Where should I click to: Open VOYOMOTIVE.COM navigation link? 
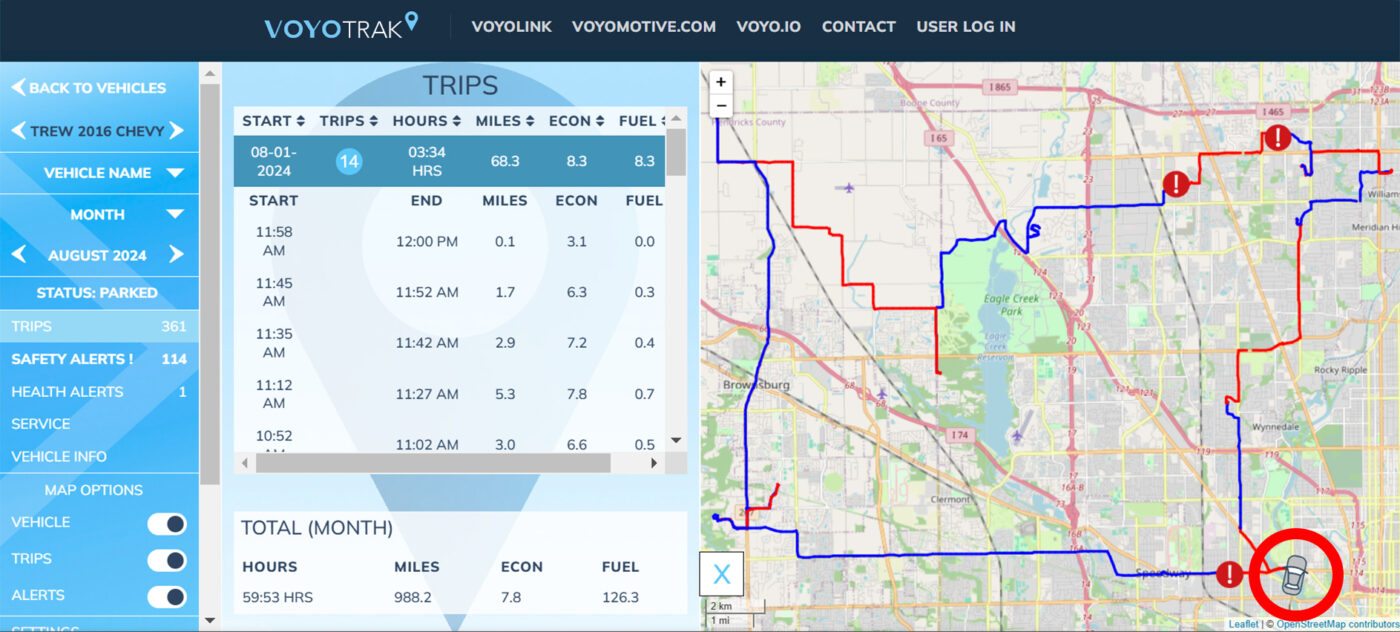pos(644,27)
